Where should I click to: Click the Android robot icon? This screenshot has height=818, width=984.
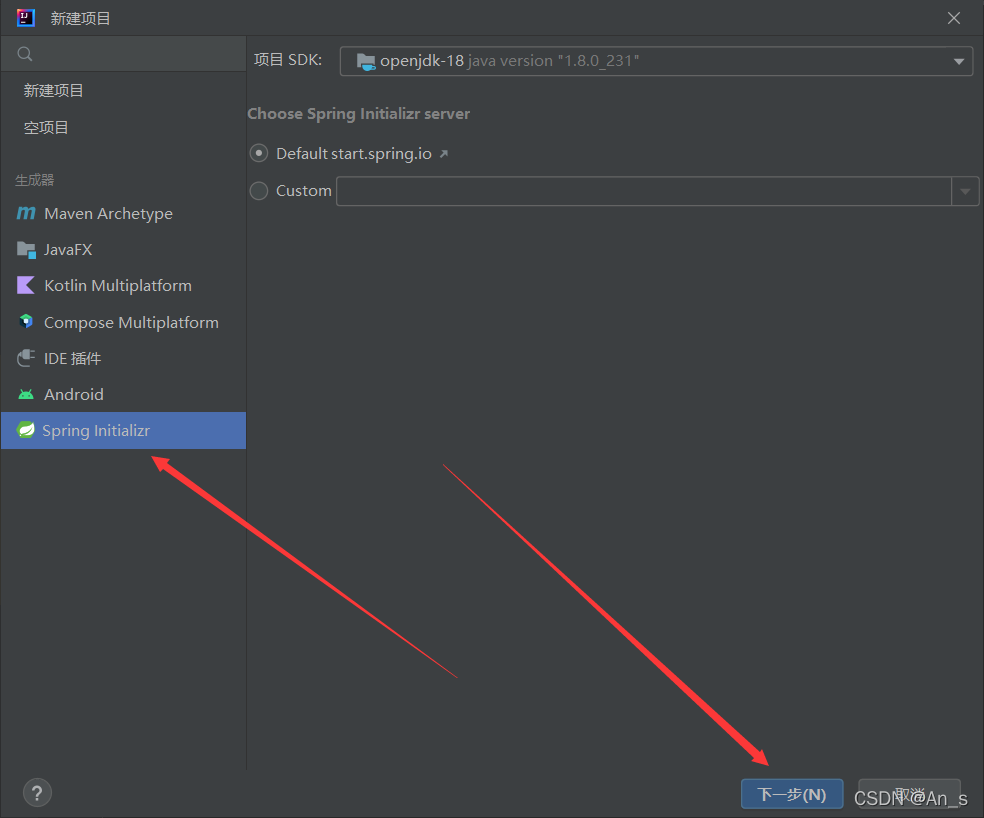(x=26, y=394)
